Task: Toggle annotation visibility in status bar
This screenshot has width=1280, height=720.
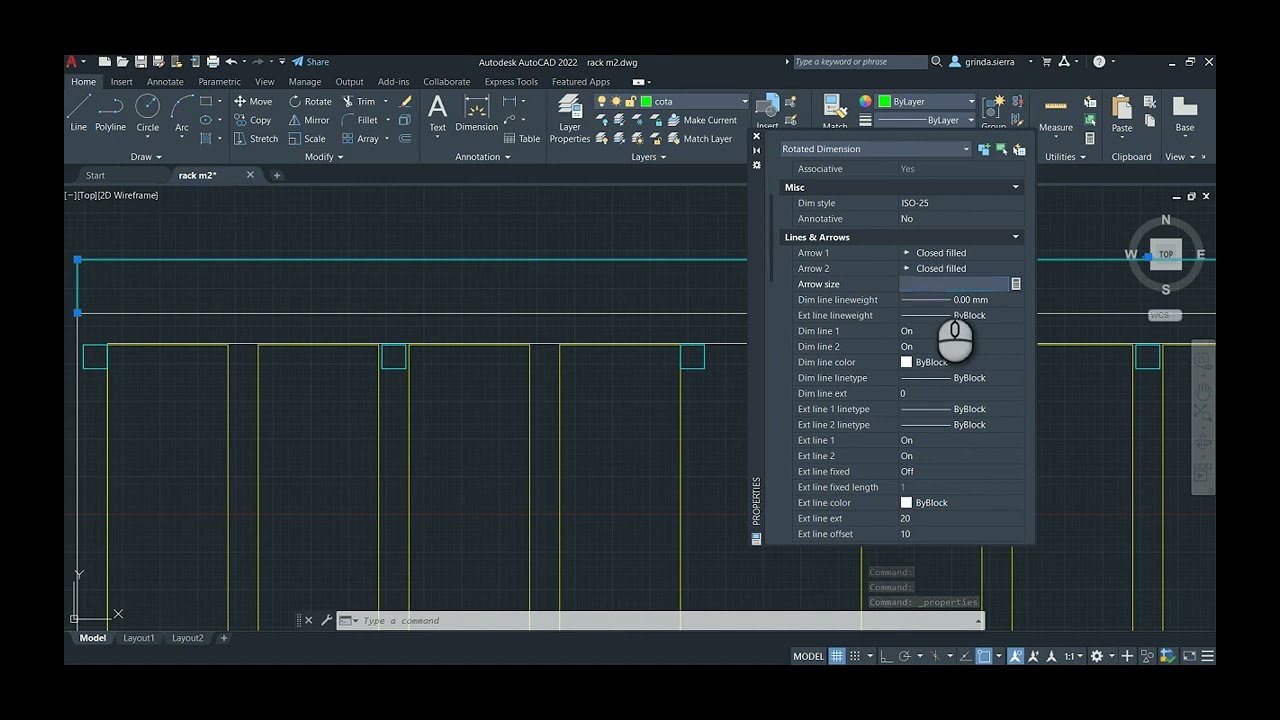Action: 1016,656
